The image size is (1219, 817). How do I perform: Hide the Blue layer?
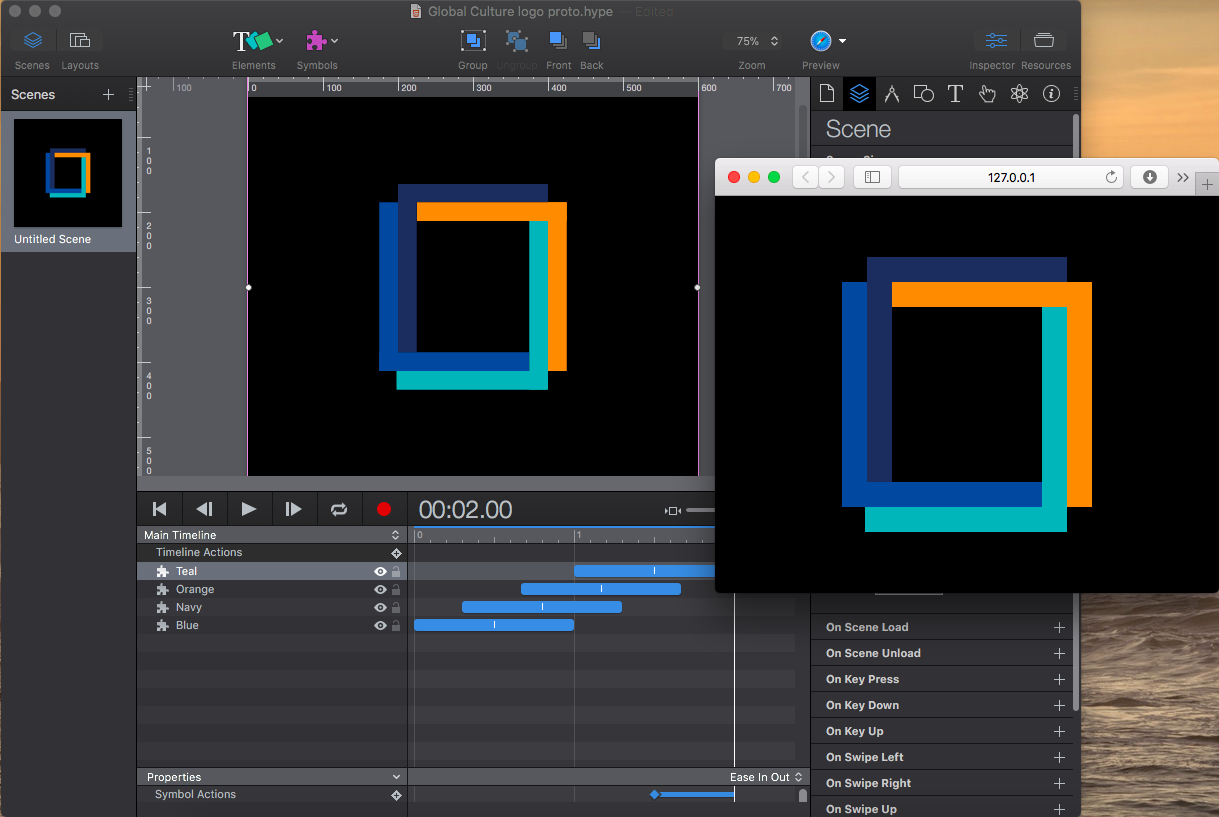coord(380,626)
